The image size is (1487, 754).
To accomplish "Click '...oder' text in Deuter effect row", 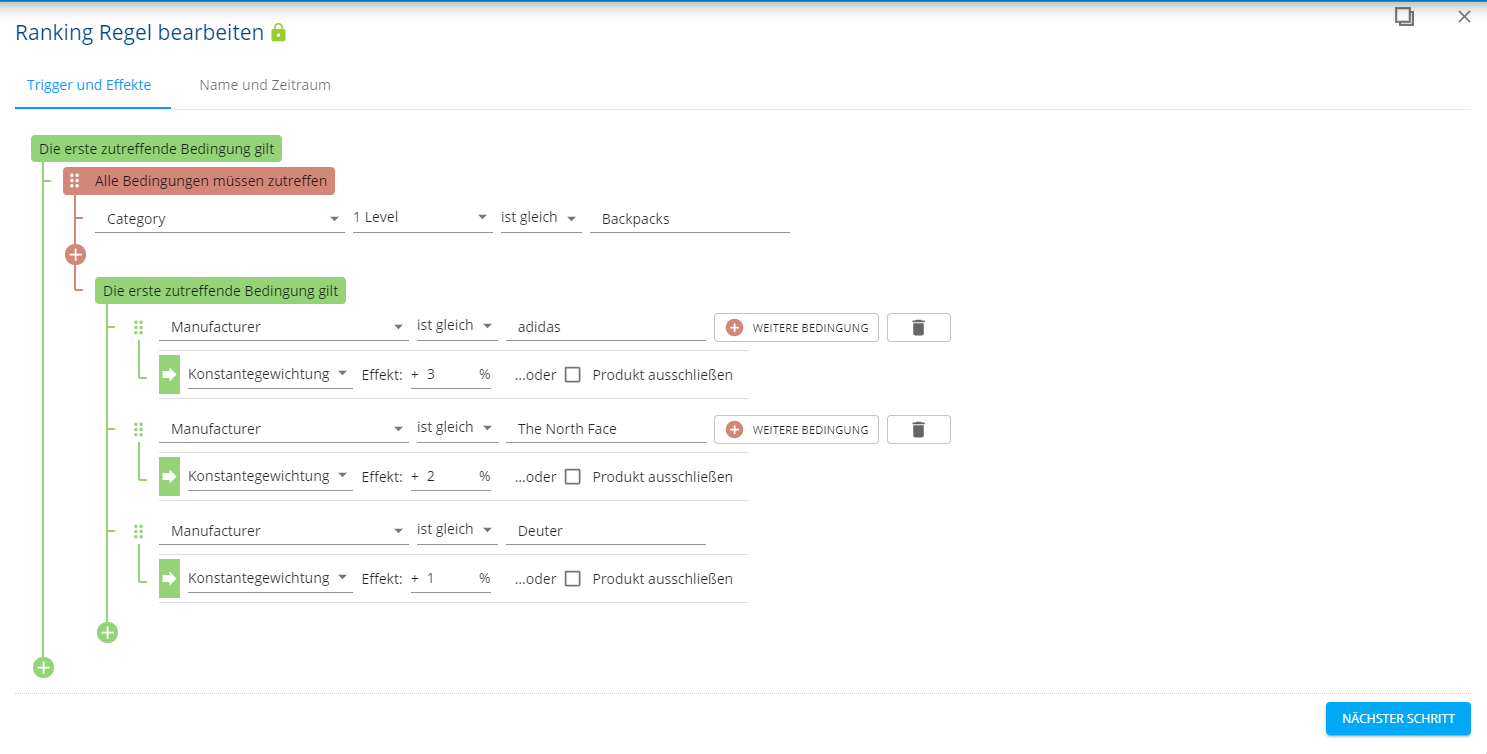I will pyautogui.click(x=535, y=579).
